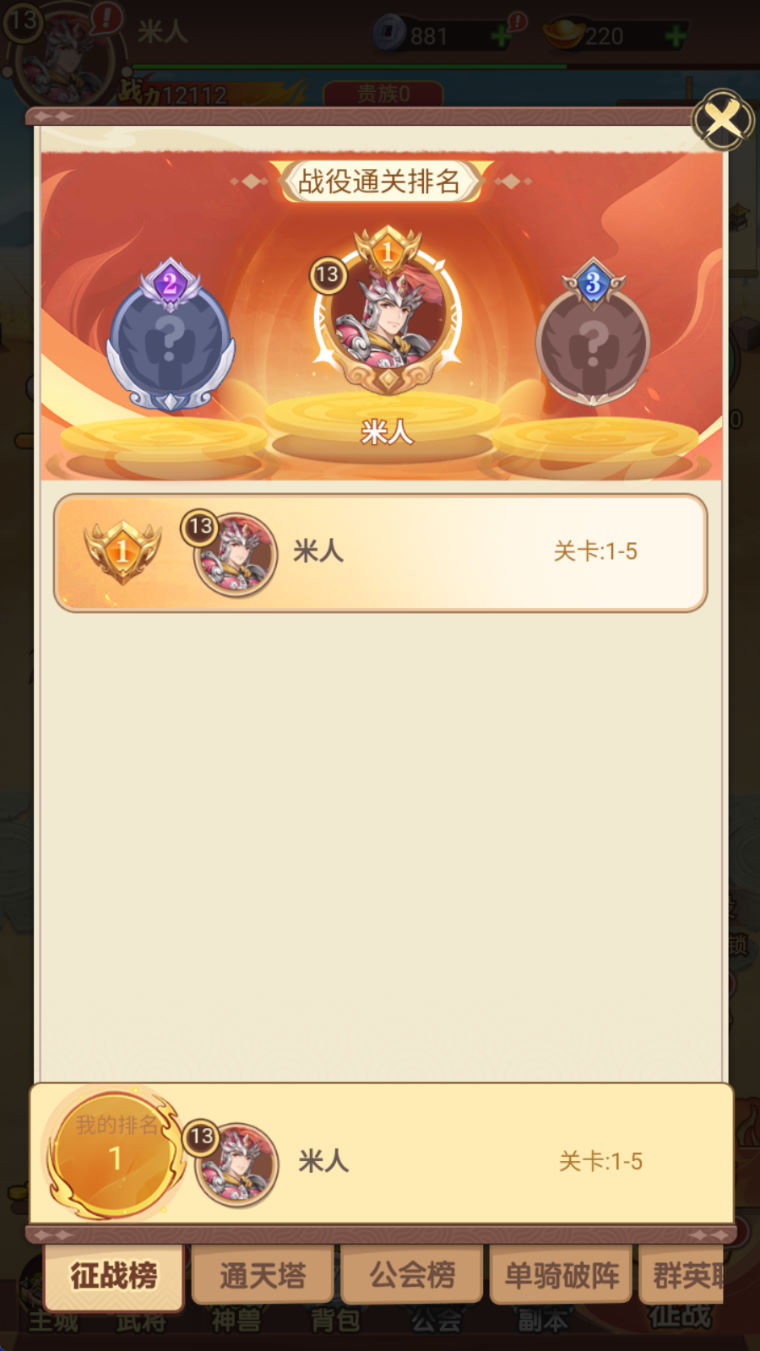The width and height of the screenshot is (760, 1351).
Task: Add copper coins with green plus
Action: (x=501, y=37)
